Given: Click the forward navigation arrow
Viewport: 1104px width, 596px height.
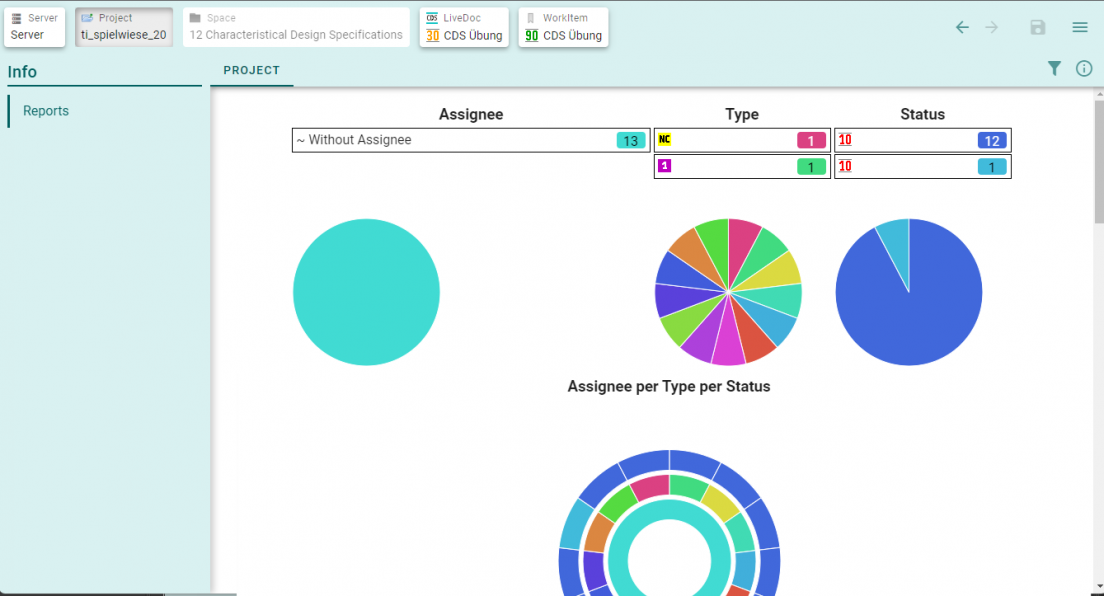Looking at the screenshot, I should (992, 28).
